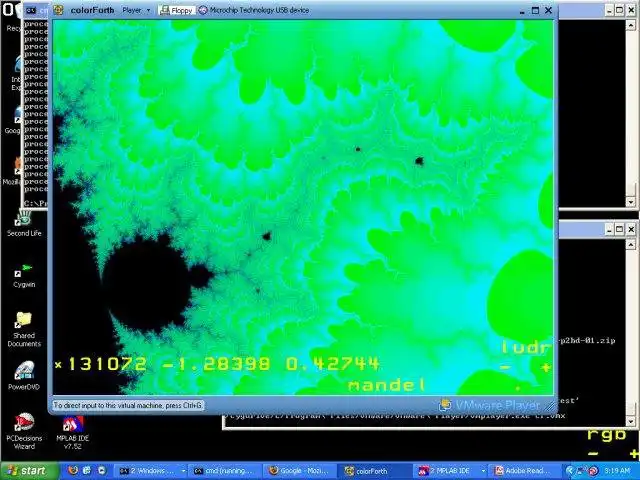Click the p2hd-01.zip text in background console

point(587,340)
